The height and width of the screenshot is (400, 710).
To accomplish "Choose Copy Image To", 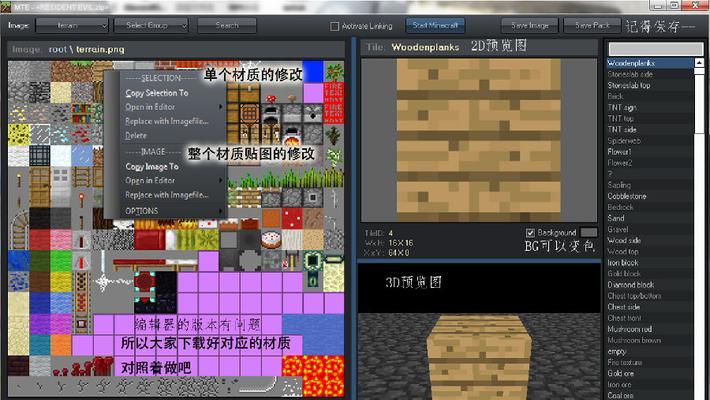I will (x=152, y=167).
